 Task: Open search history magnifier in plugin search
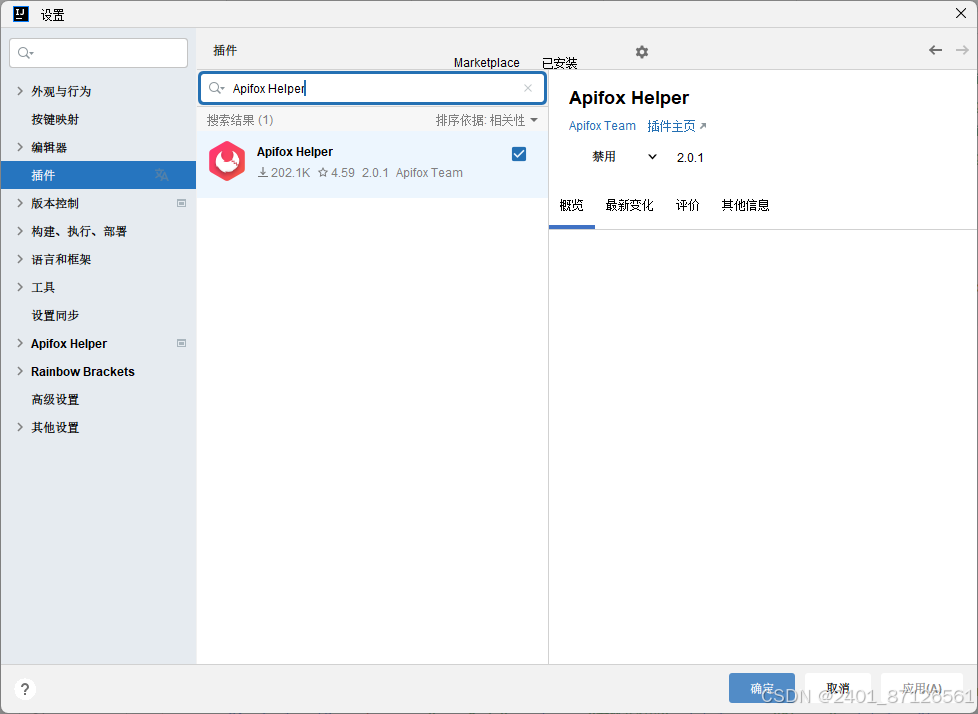[216, 88]
